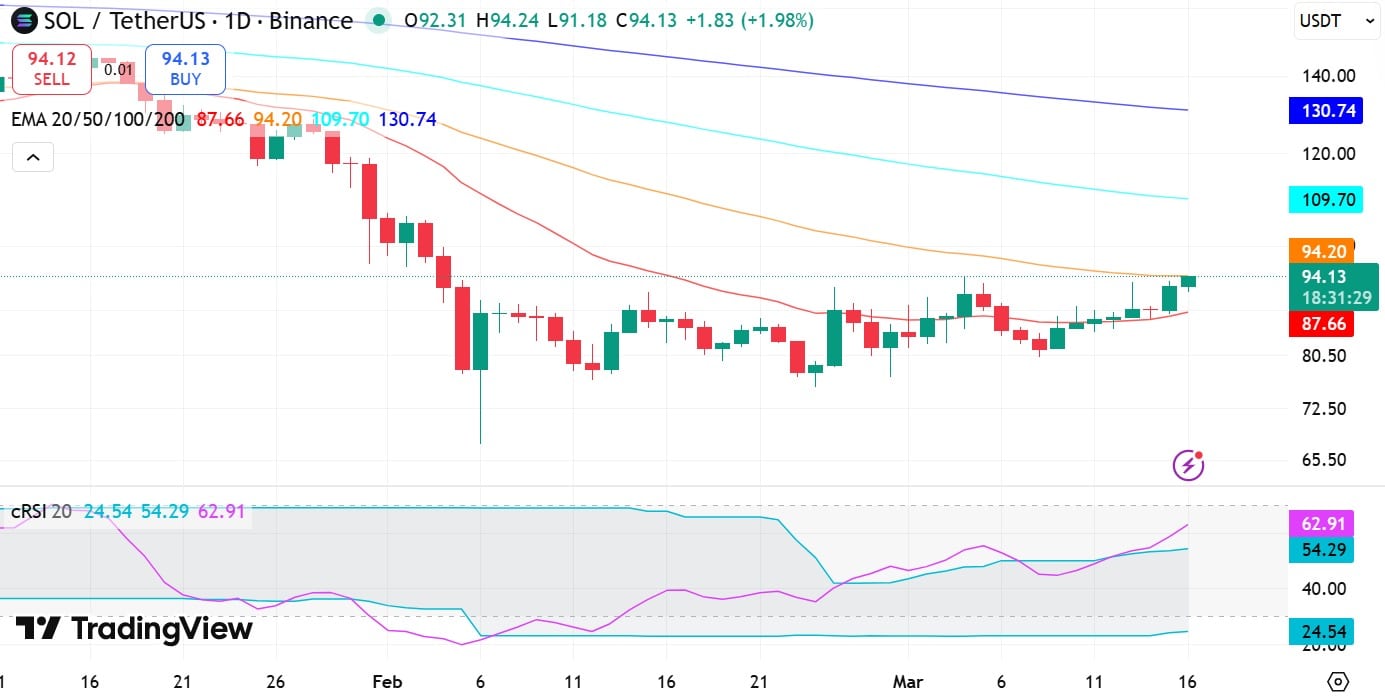Click the green market status dot
Viewport: 1385px width, 696px height.
(377, 20)
